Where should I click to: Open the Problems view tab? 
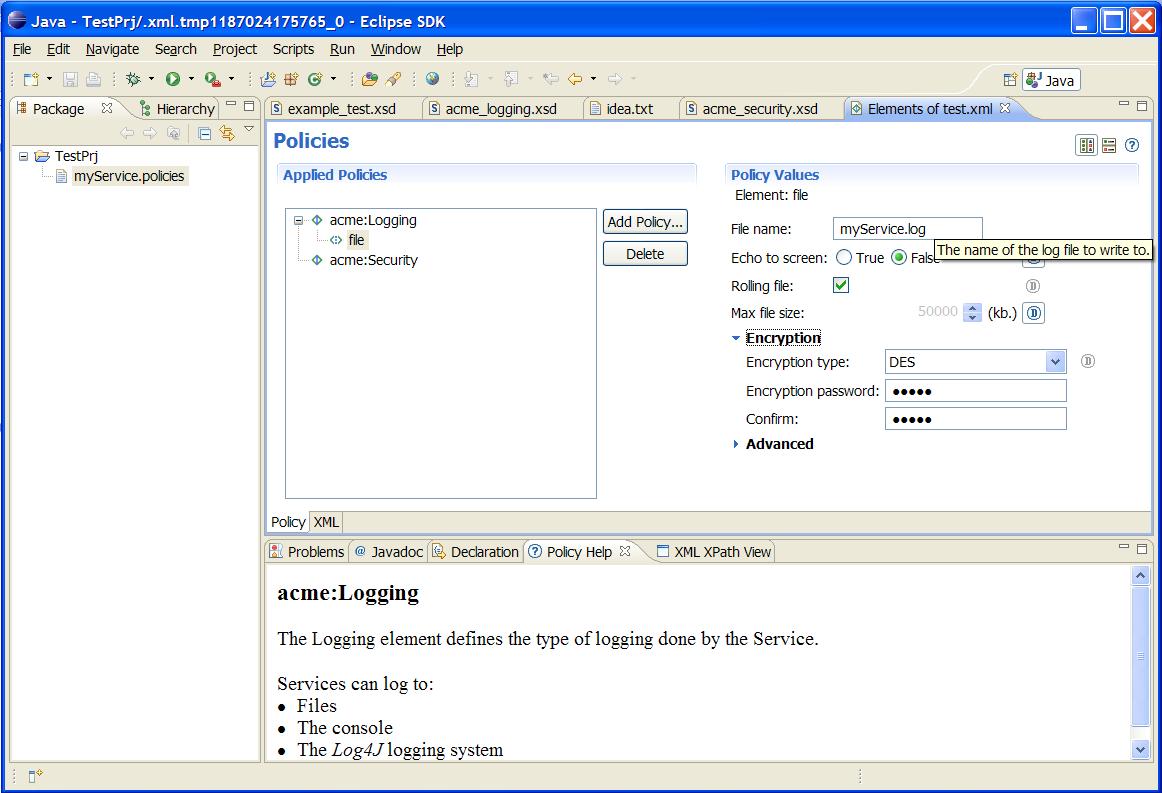point(308,552)
